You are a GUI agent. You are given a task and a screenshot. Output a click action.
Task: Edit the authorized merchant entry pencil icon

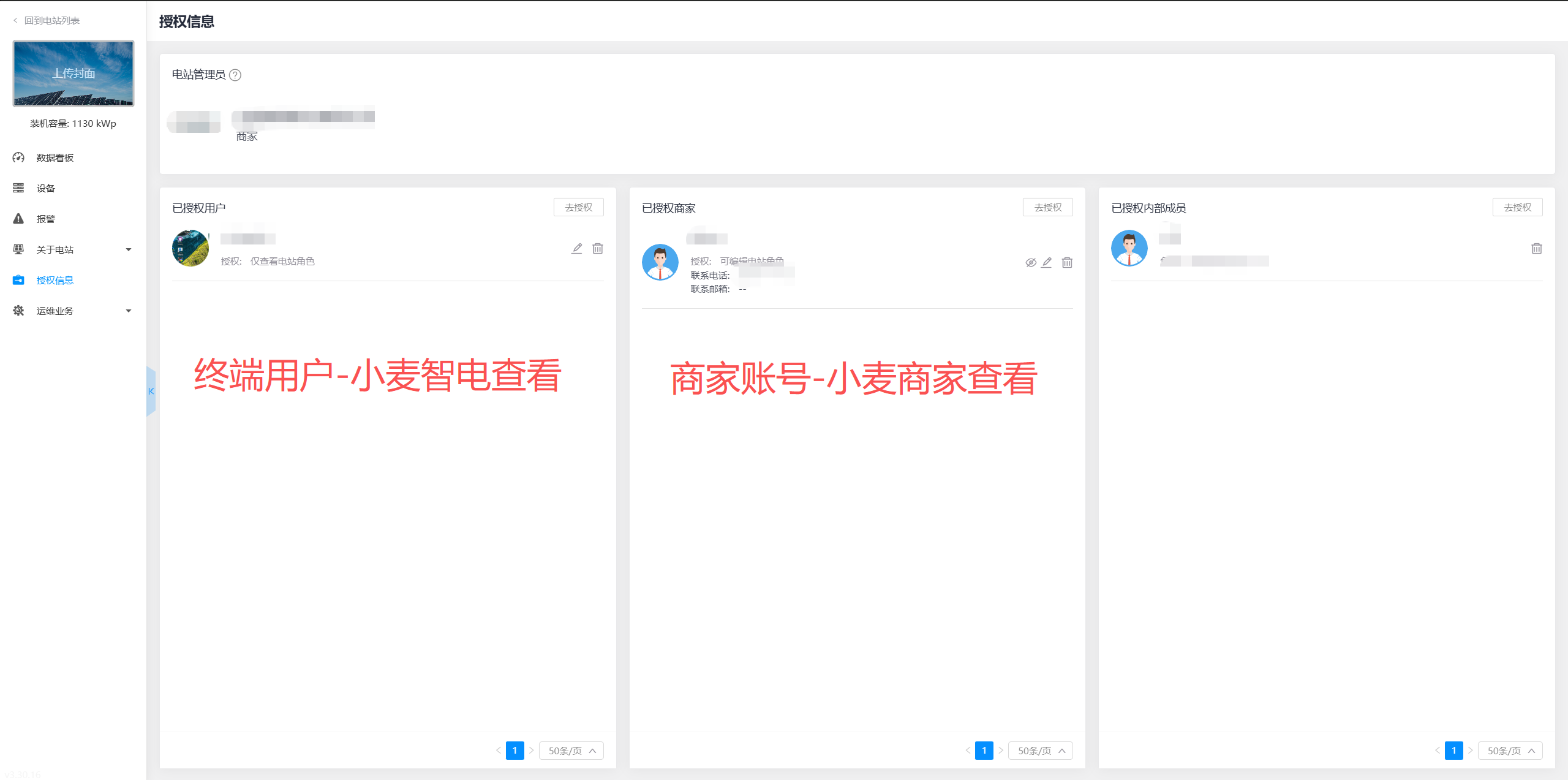[1047, 262]
